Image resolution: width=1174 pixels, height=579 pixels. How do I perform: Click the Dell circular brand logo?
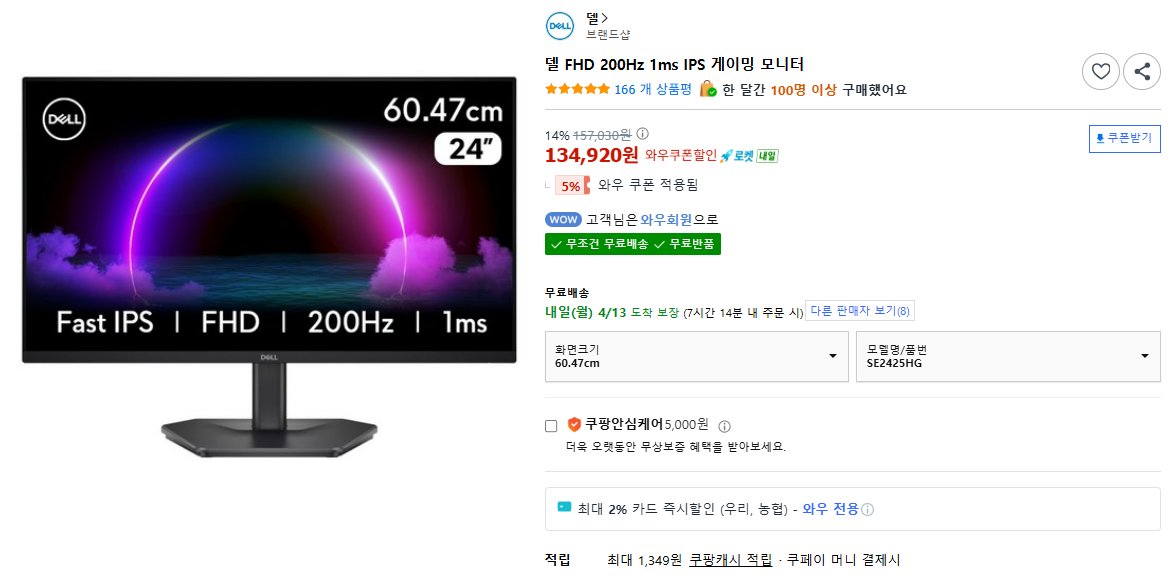pyautogui.click(x=558, y=26)
